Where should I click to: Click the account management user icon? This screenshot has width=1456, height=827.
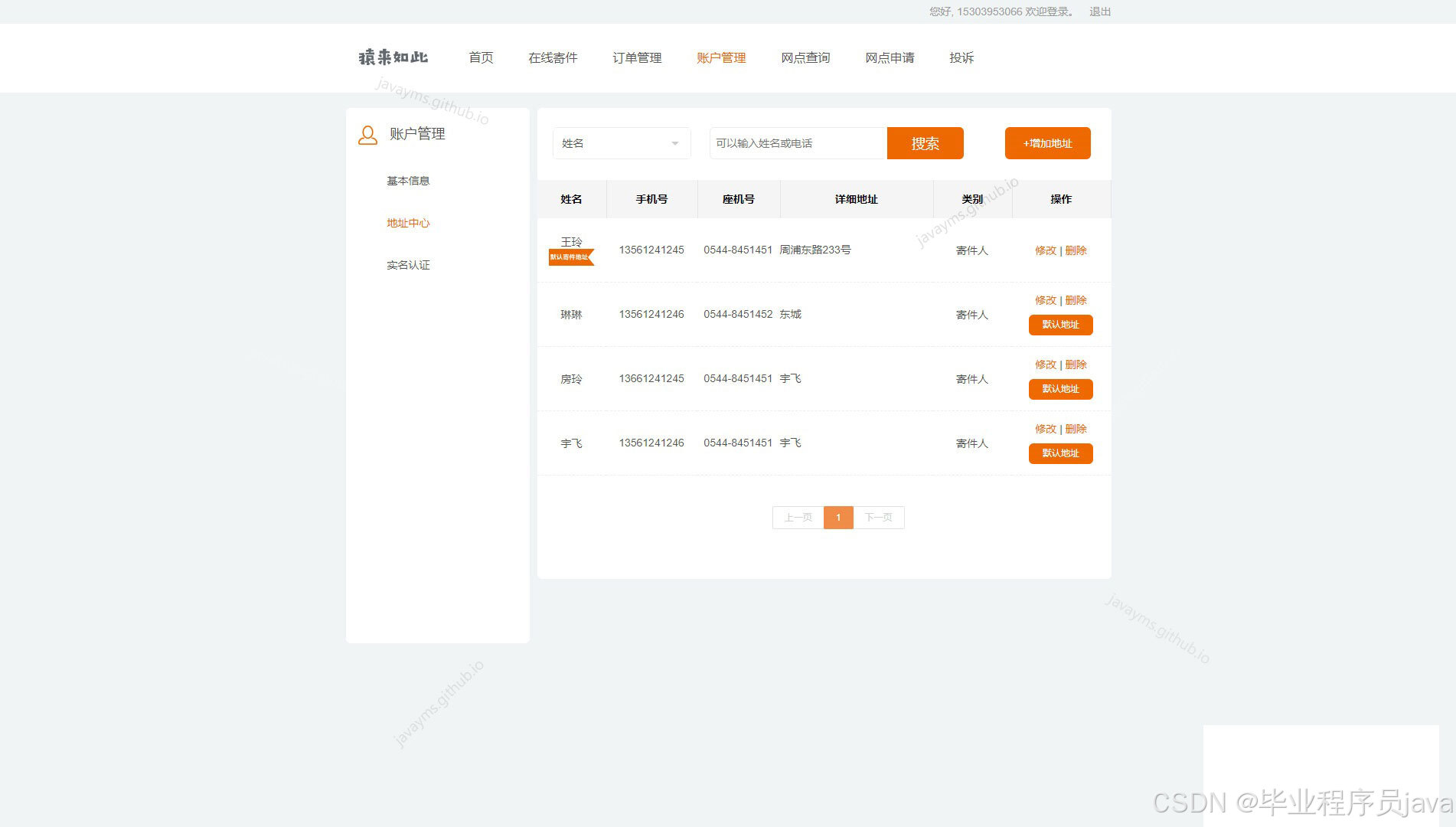(367, 136)
